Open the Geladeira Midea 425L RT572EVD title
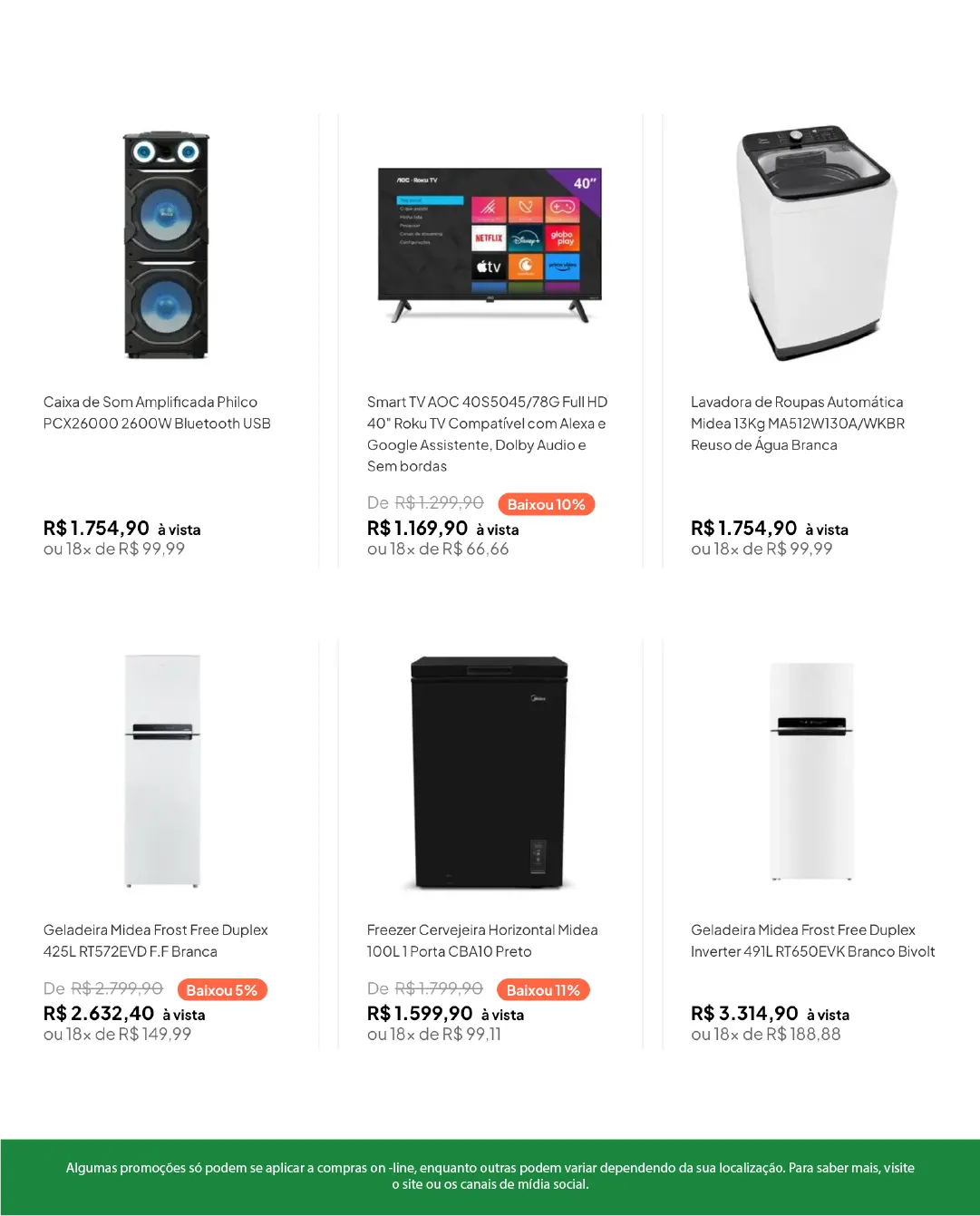The image size is (980, 1216). tap(156, 940)
